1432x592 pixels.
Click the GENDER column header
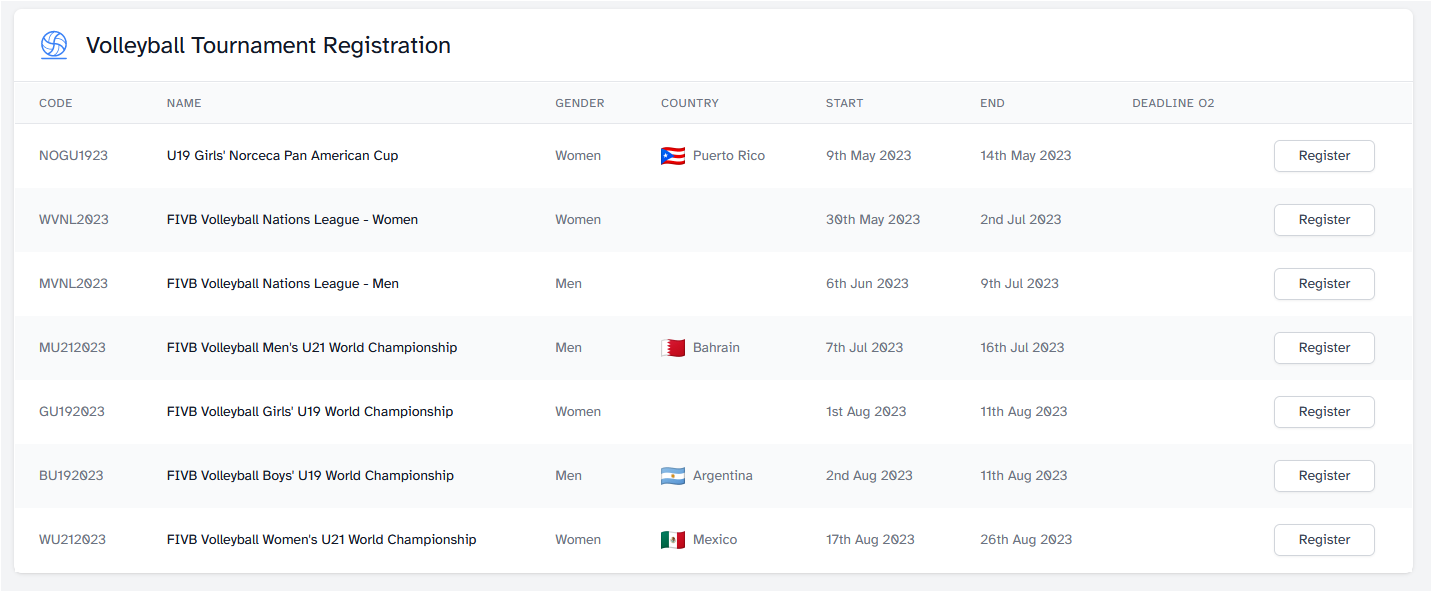tap(580, 103)
